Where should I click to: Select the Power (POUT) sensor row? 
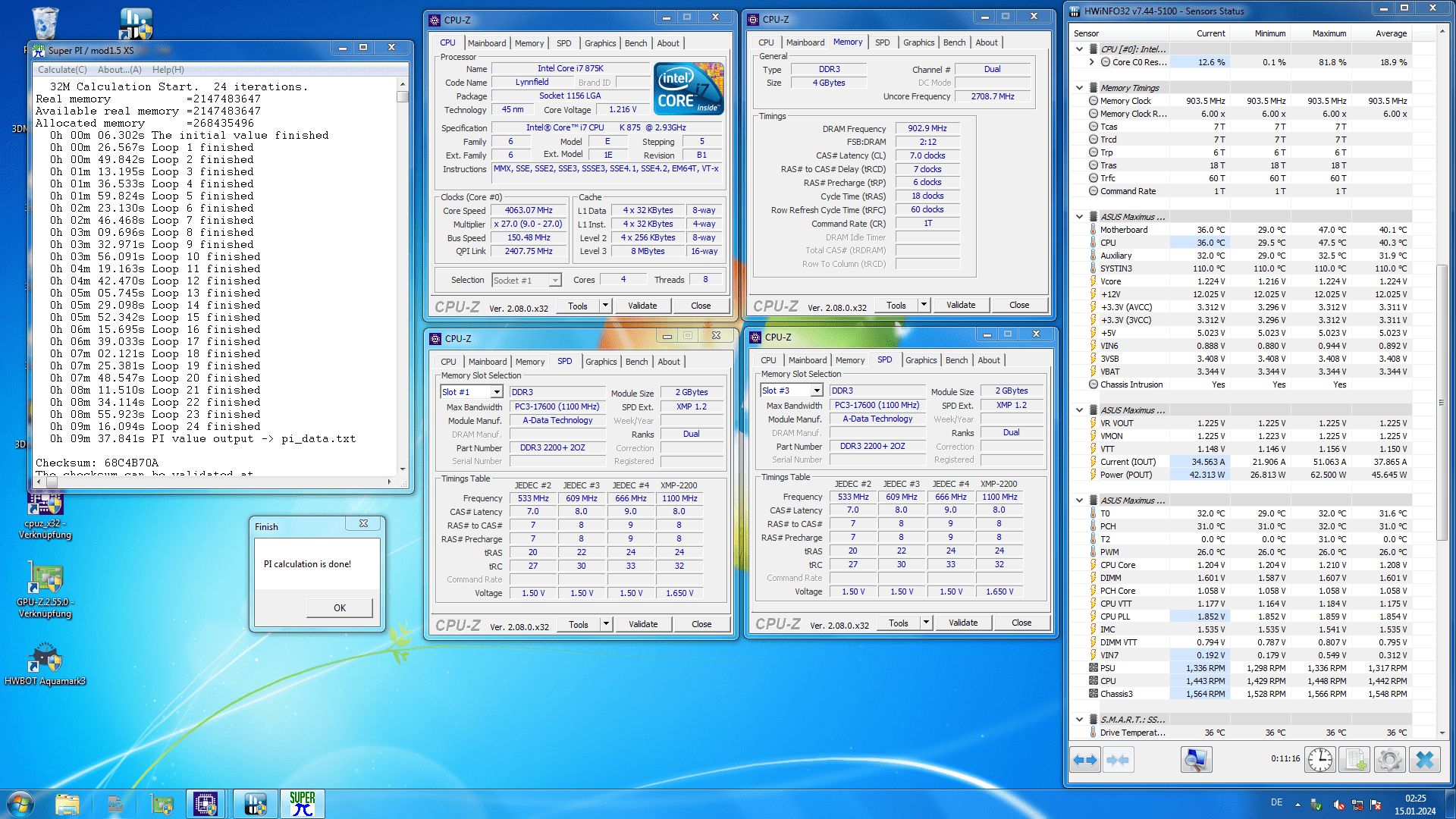tap(1249, 475)
